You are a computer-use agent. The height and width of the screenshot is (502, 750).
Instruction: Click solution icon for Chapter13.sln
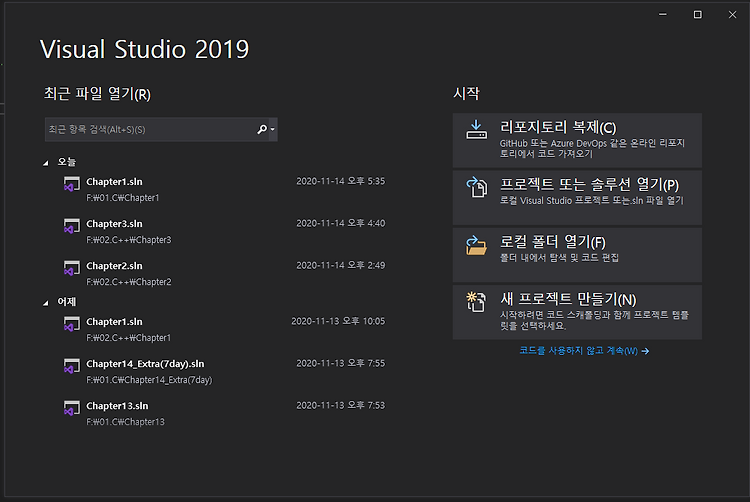tap(72, 408)
